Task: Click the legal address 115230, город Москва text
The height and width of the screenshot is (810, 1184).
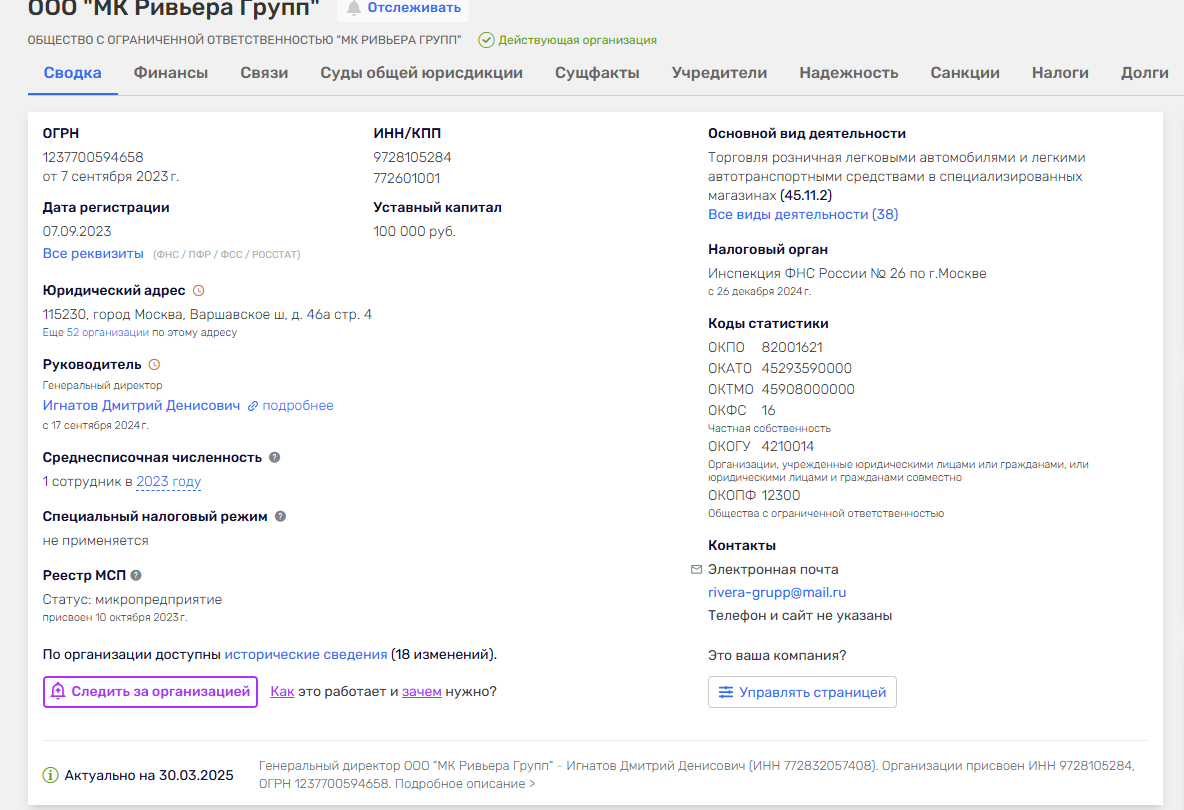Action: coord(207,314)
